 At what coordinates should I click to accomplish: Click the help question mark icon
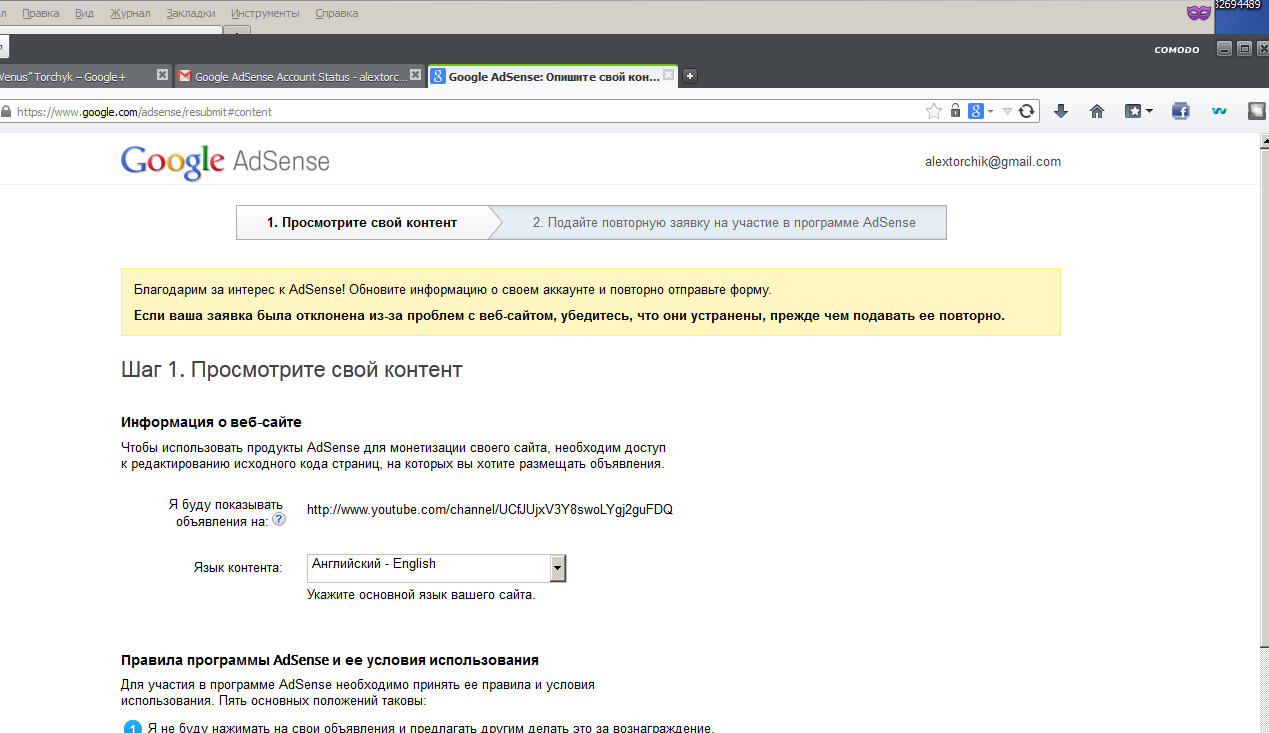(279, 520)
